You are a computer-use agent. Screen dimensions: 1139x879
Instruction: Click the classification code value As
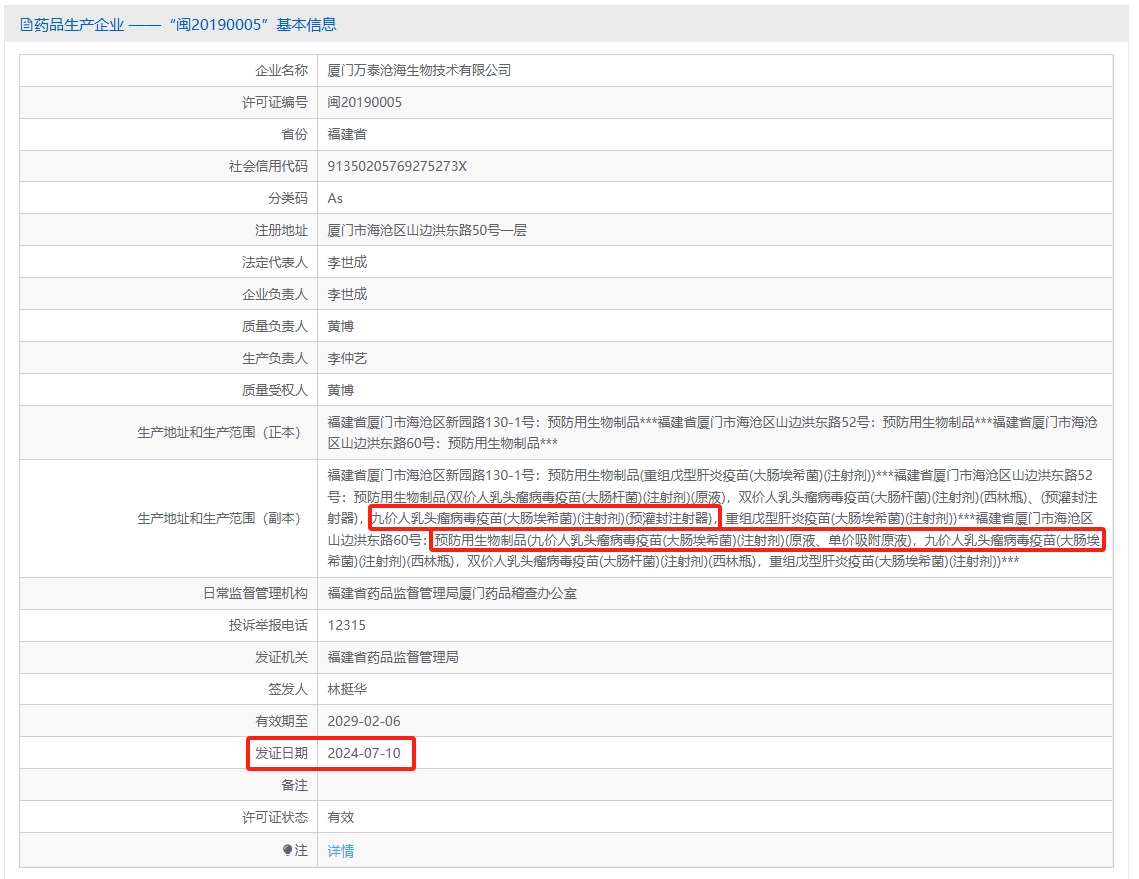(335, 198)
